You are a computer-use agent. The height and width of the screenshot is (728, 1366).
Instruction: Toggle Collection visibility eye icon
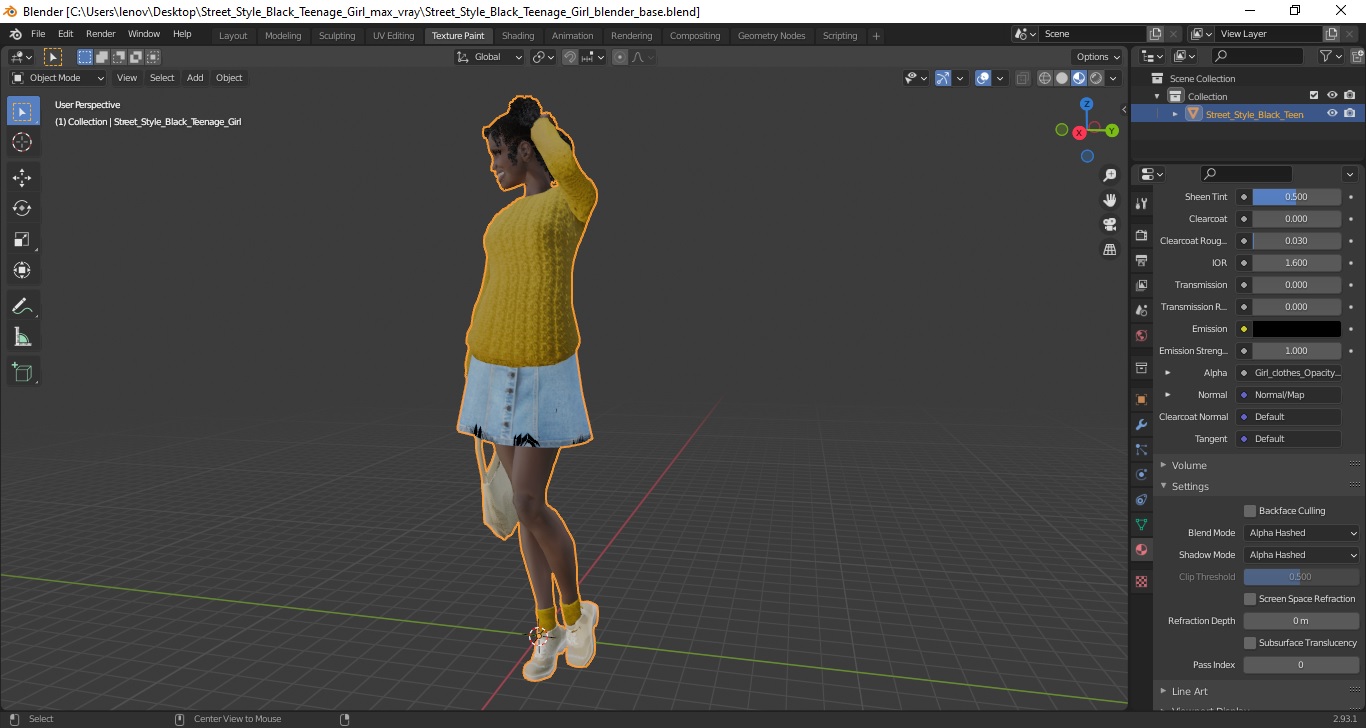click(1332, 96)
